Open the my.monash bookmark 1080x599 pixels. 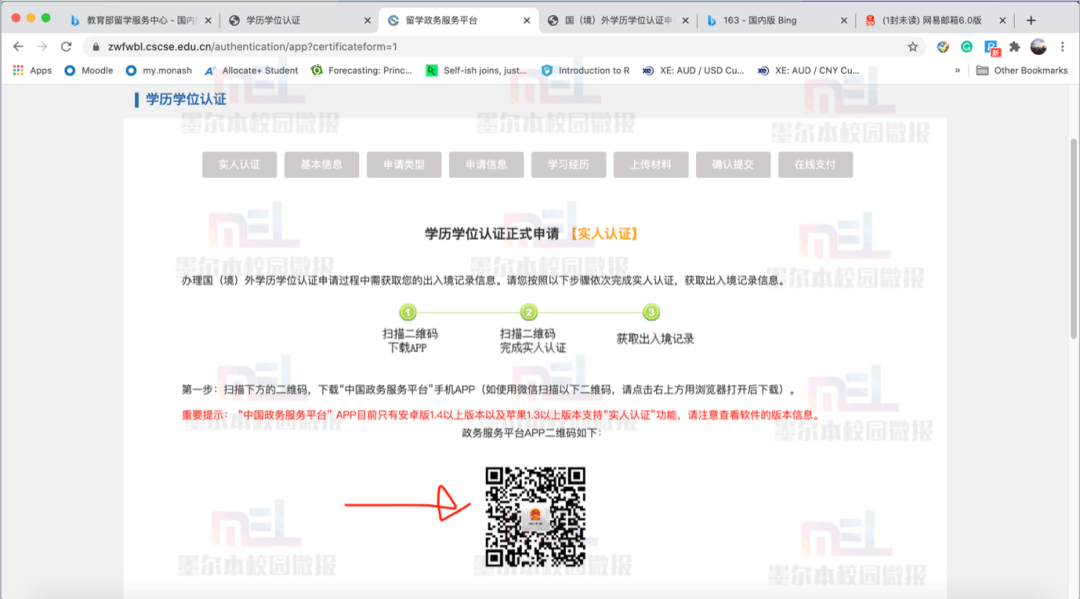coord(158,70)
